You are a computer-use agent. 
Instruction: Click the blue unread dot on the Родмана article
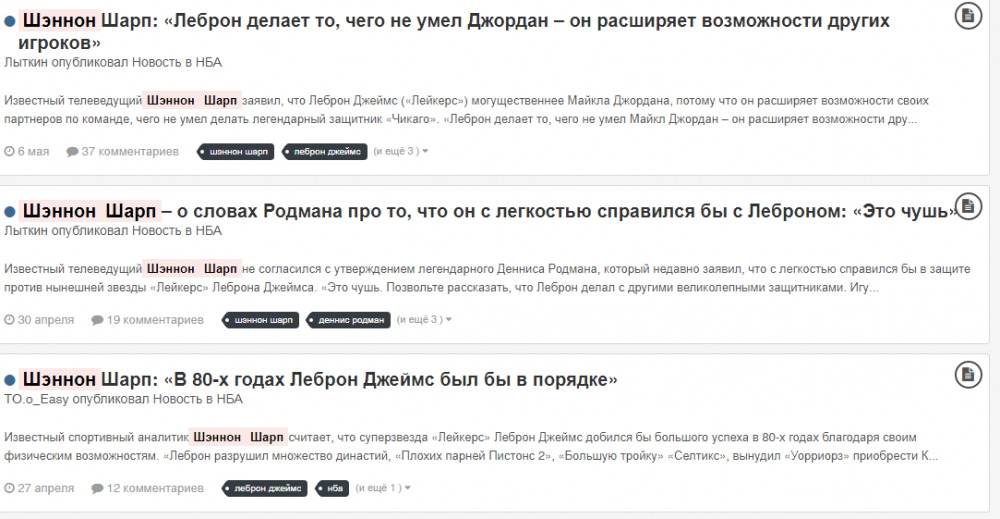[10, 211]
